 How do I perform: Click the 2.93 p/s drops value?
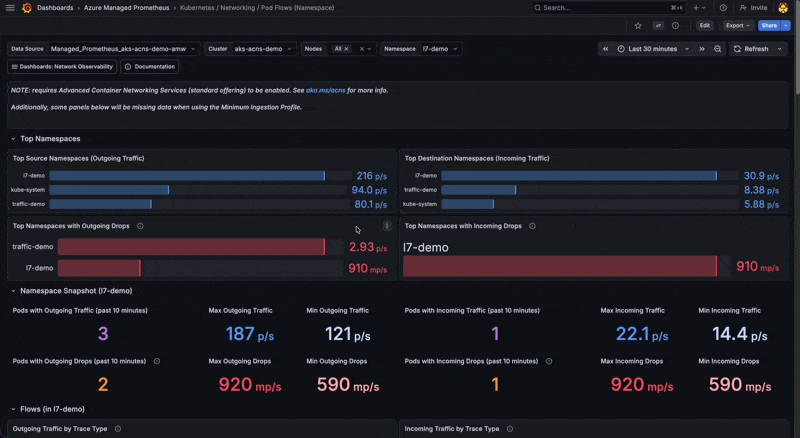coord(368,247)
